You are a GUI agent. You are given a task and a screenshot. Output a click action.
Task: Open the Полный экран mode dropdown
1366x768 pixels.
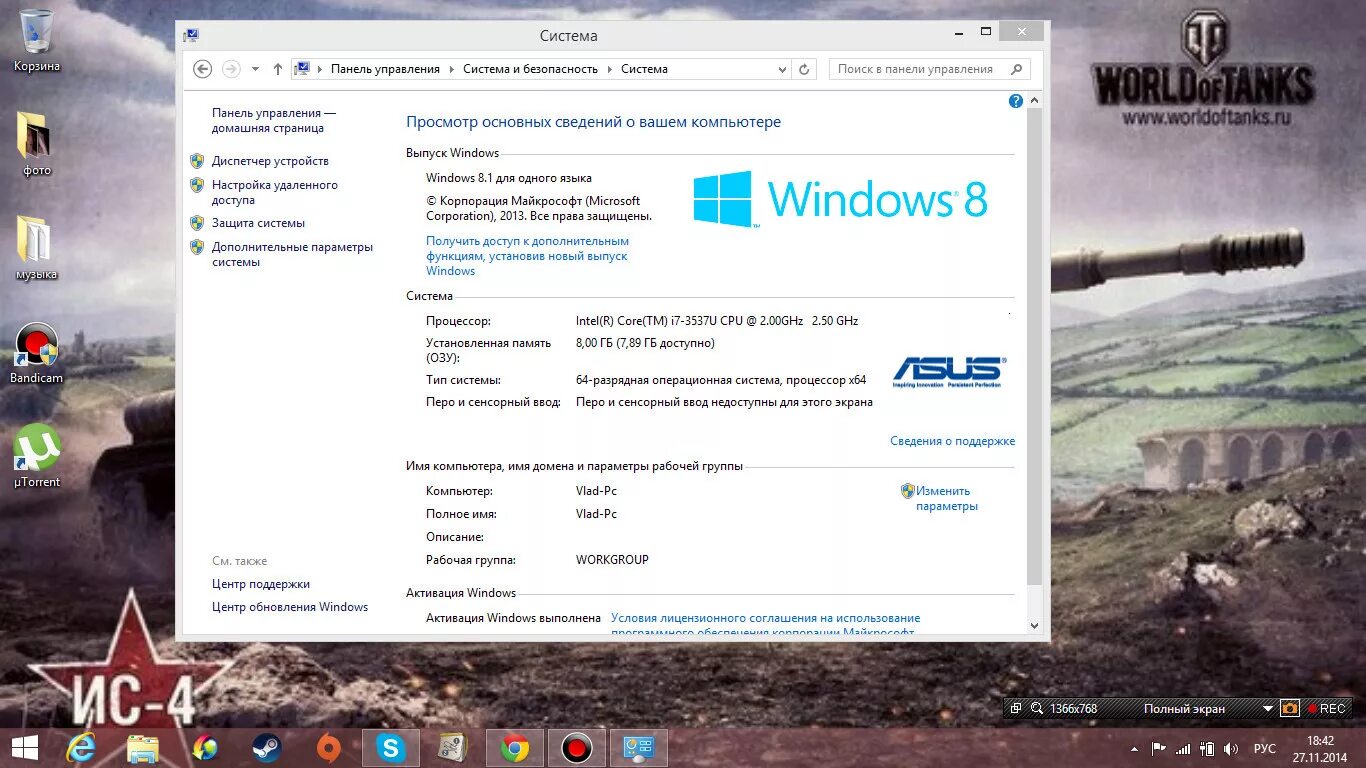[1268, 709]
